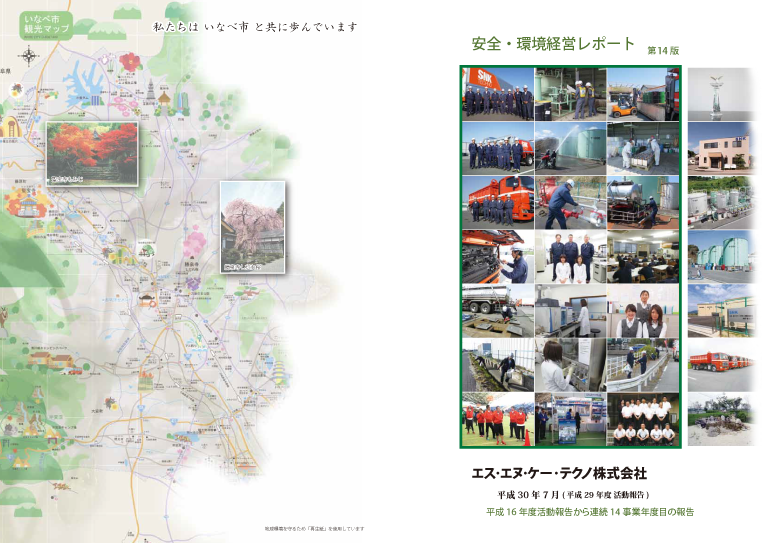Open the meeting room training photo

[x=643, y=257]
